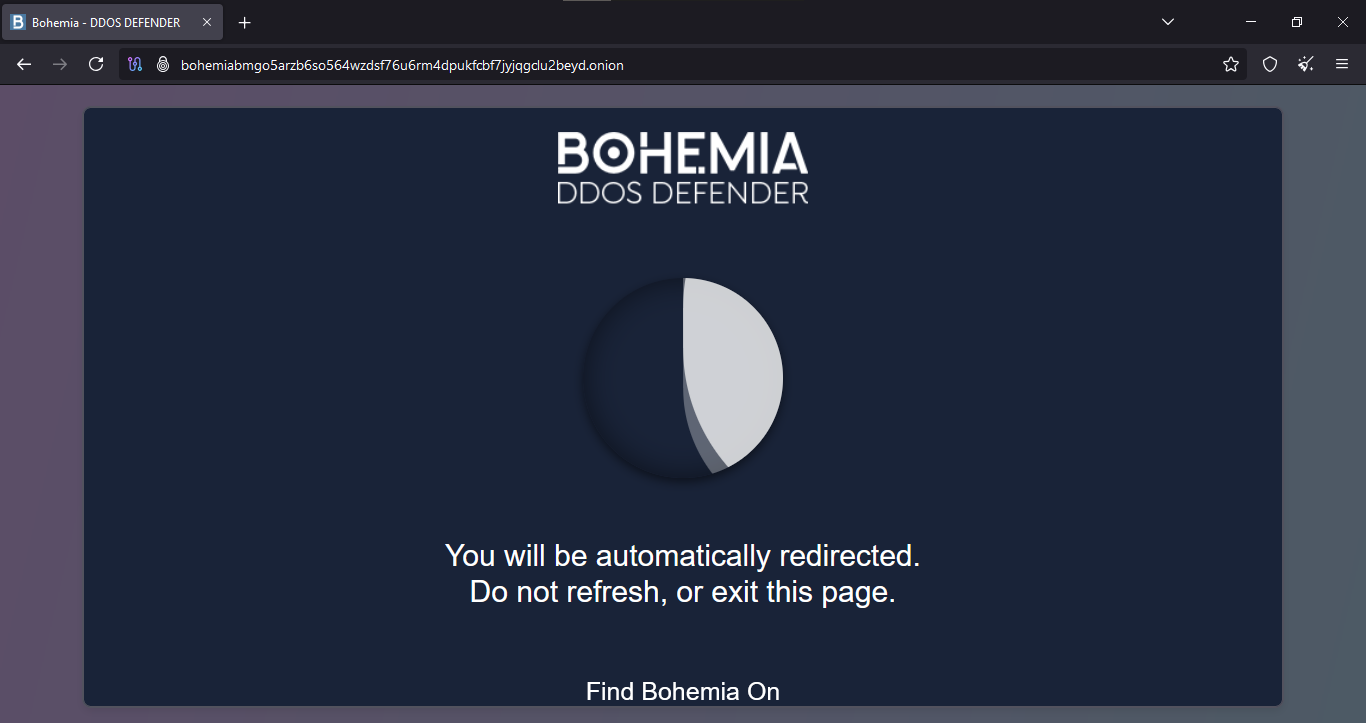
Task: Open the security level shield icon
Action: tap(1270, 64)
